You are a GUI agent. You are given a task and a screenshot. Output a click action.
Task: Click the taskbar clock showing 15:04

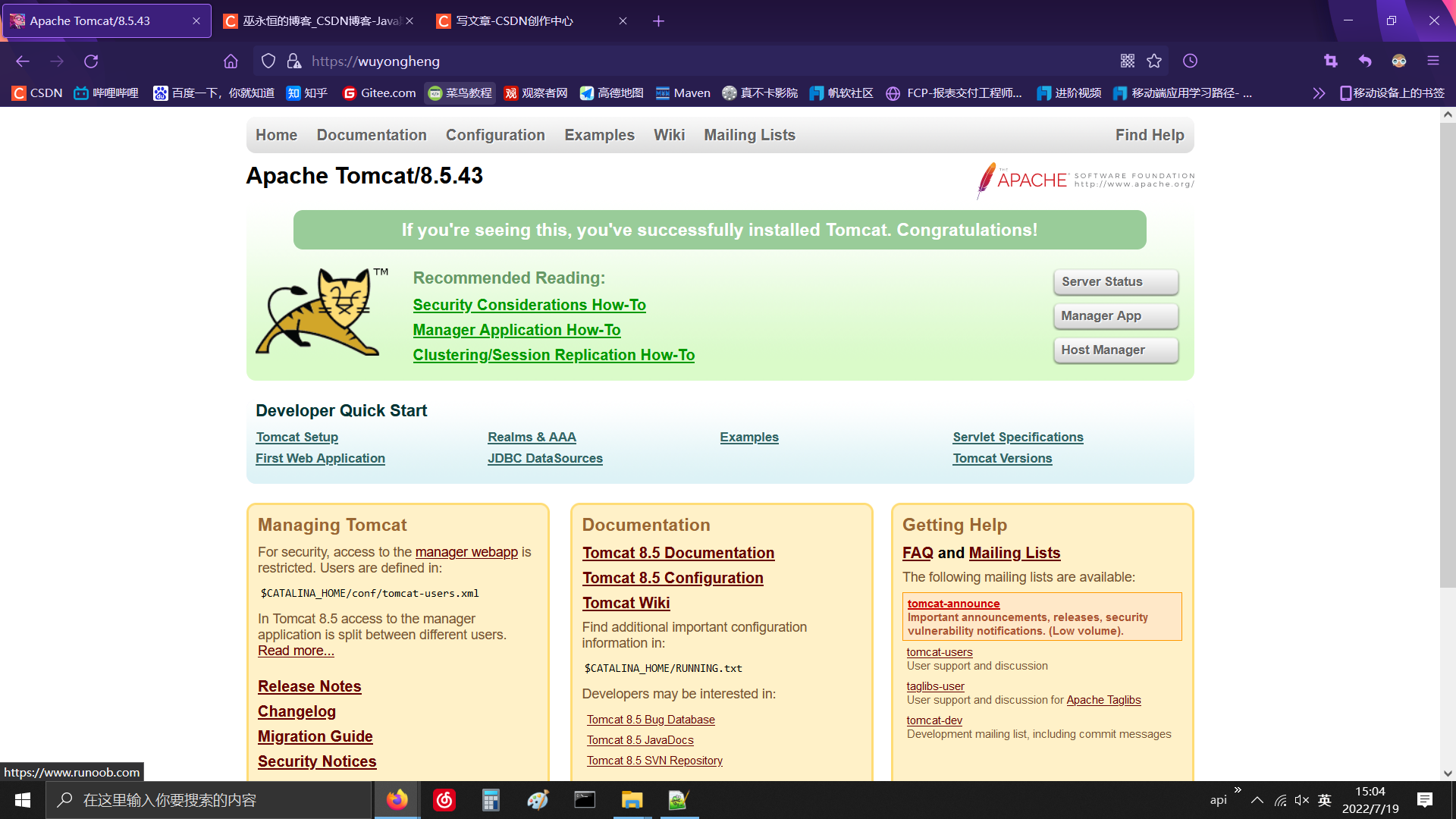(1370, 800)
